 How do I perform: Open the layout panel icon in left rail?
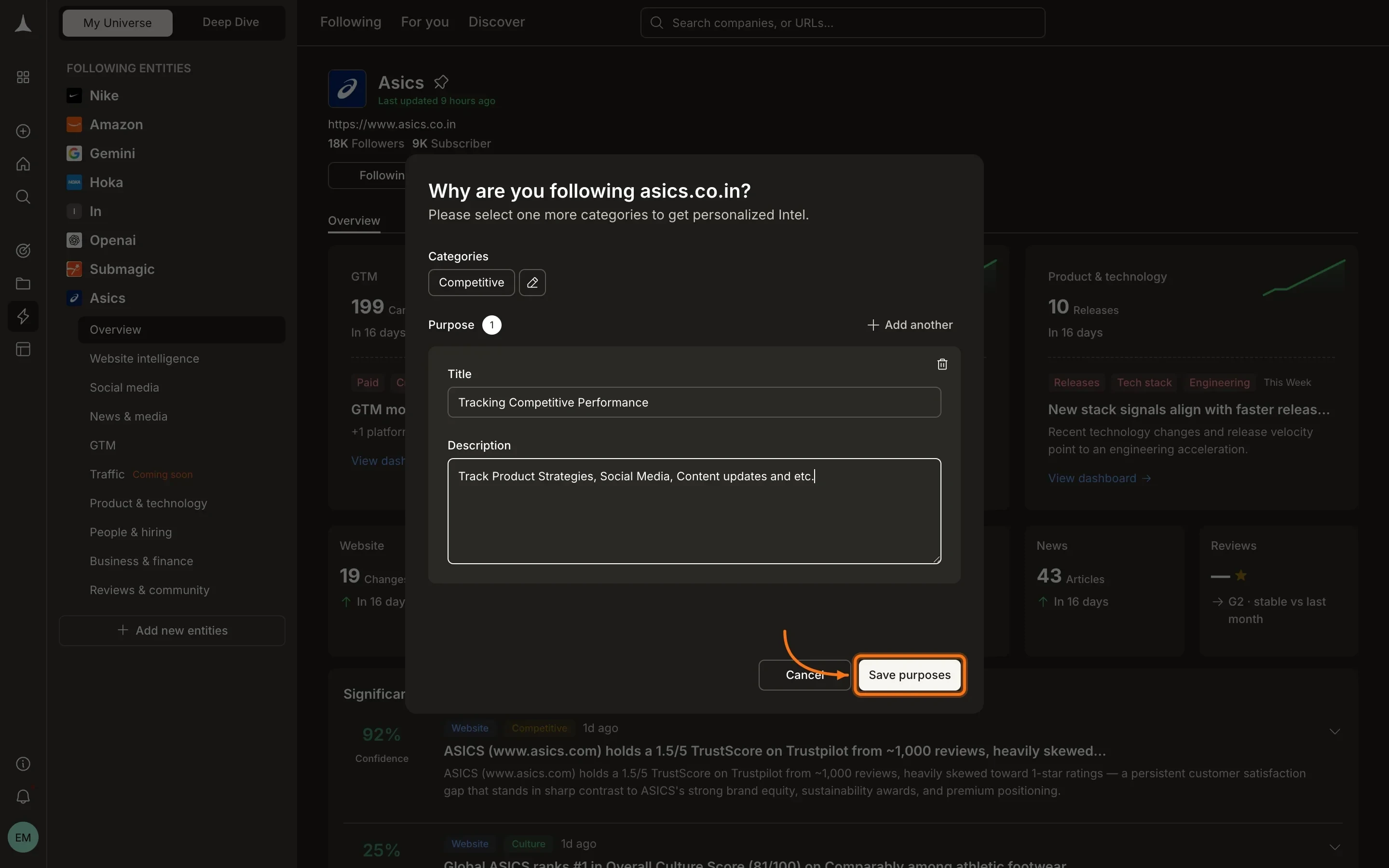click(x=23, y=349)
